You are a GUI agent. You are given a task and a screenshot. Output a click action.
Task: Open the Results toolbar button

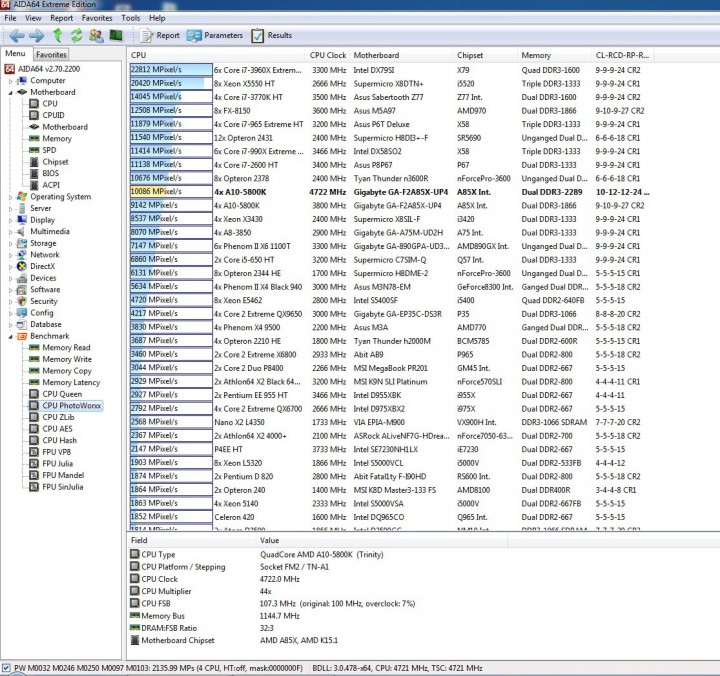tap(271, 35)
